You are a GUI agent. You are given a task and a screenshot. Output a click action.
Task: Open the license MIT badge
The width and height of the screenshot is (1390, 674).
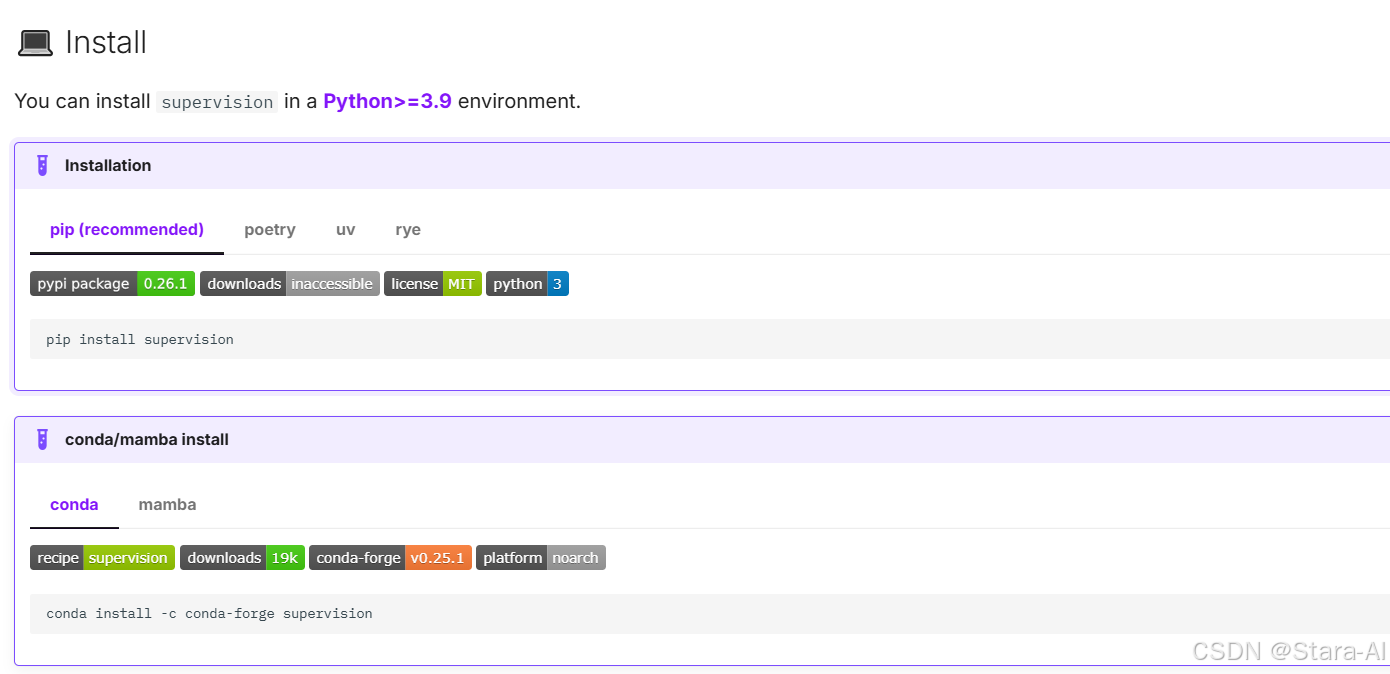pos(433,284)
